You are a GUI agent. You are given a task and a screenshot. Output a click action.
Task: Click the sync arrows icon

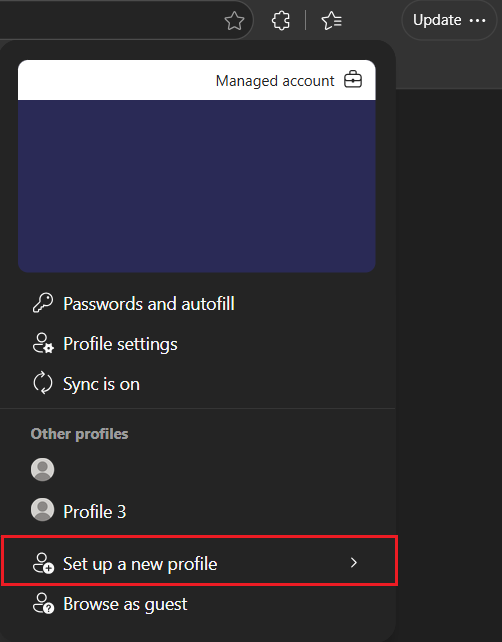pyautogui.click(x=43, y=383)
